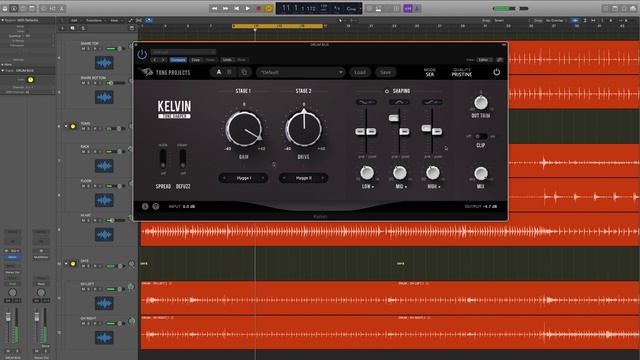Viewport: 640px width, 360px height.
Task: Open the Default preset dropdown in Kelvin
Action: pyautogui.click(x=300, y=72)
